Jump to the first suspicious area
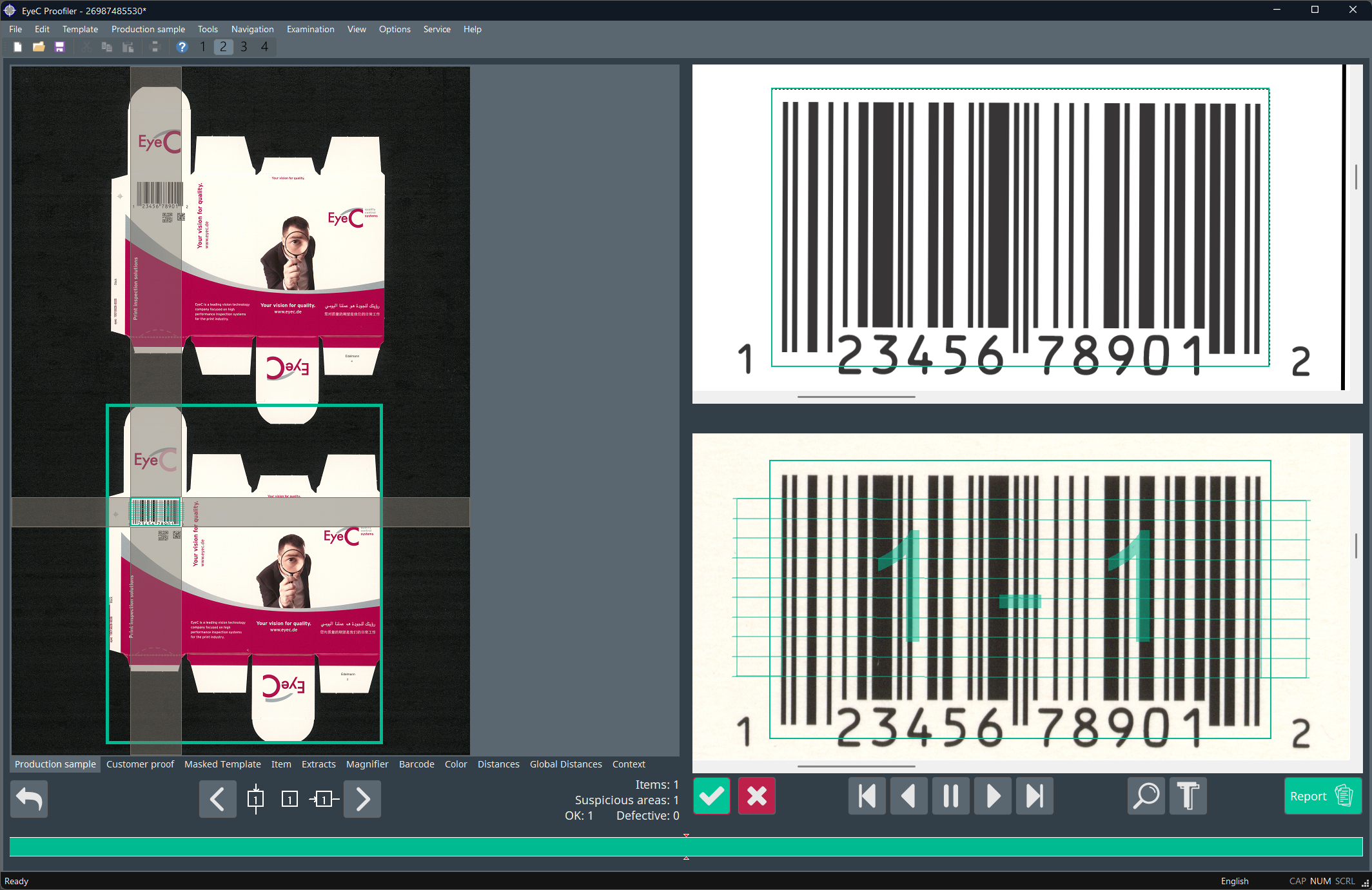The image size is (1372, 890). click(867, 796)
